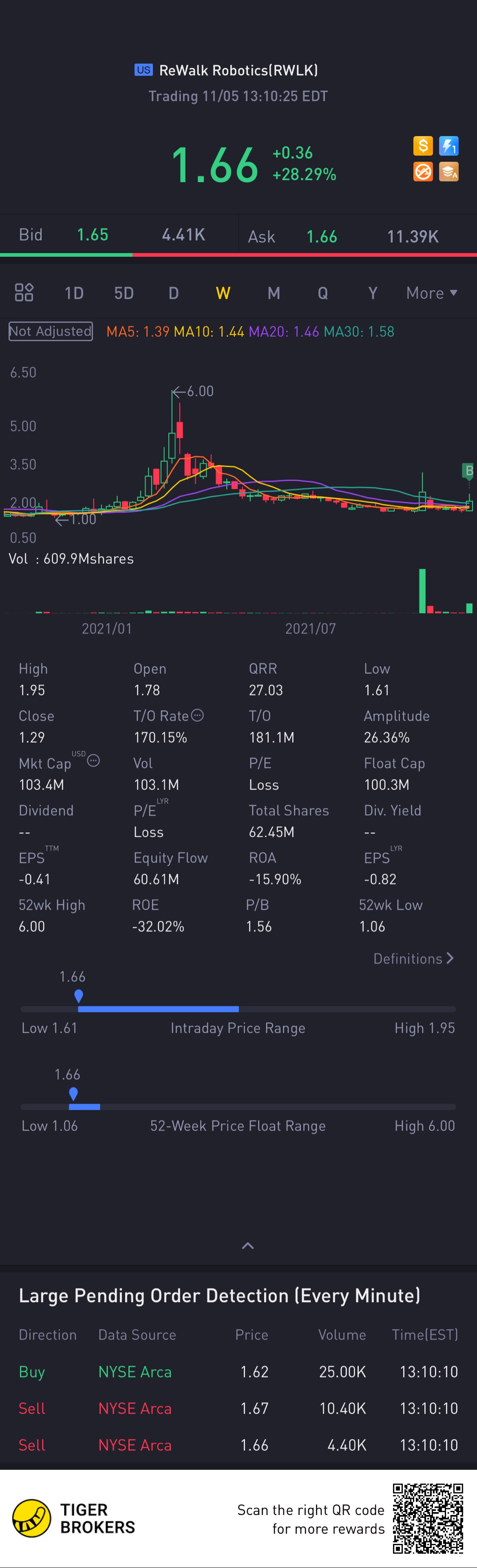Tap the Amplitude value 26.36%
The height and width of the screenshot is (1568, 477).
pyautogui.click(x=387, y=738)
